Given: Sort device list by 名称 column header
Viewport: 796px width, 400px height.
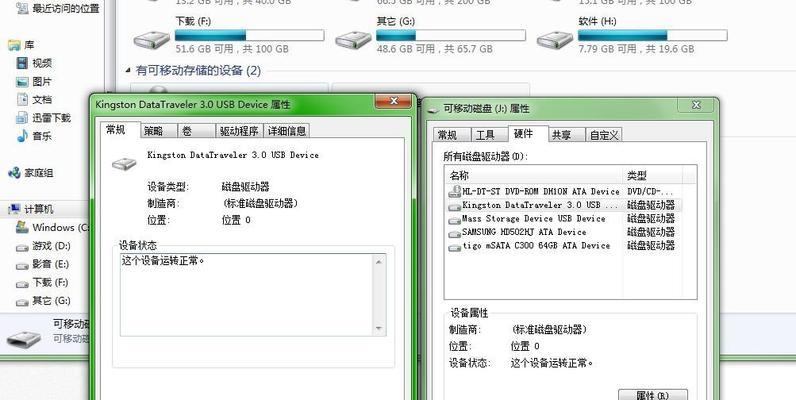Looking at the screenshot, I should [534, 175].
